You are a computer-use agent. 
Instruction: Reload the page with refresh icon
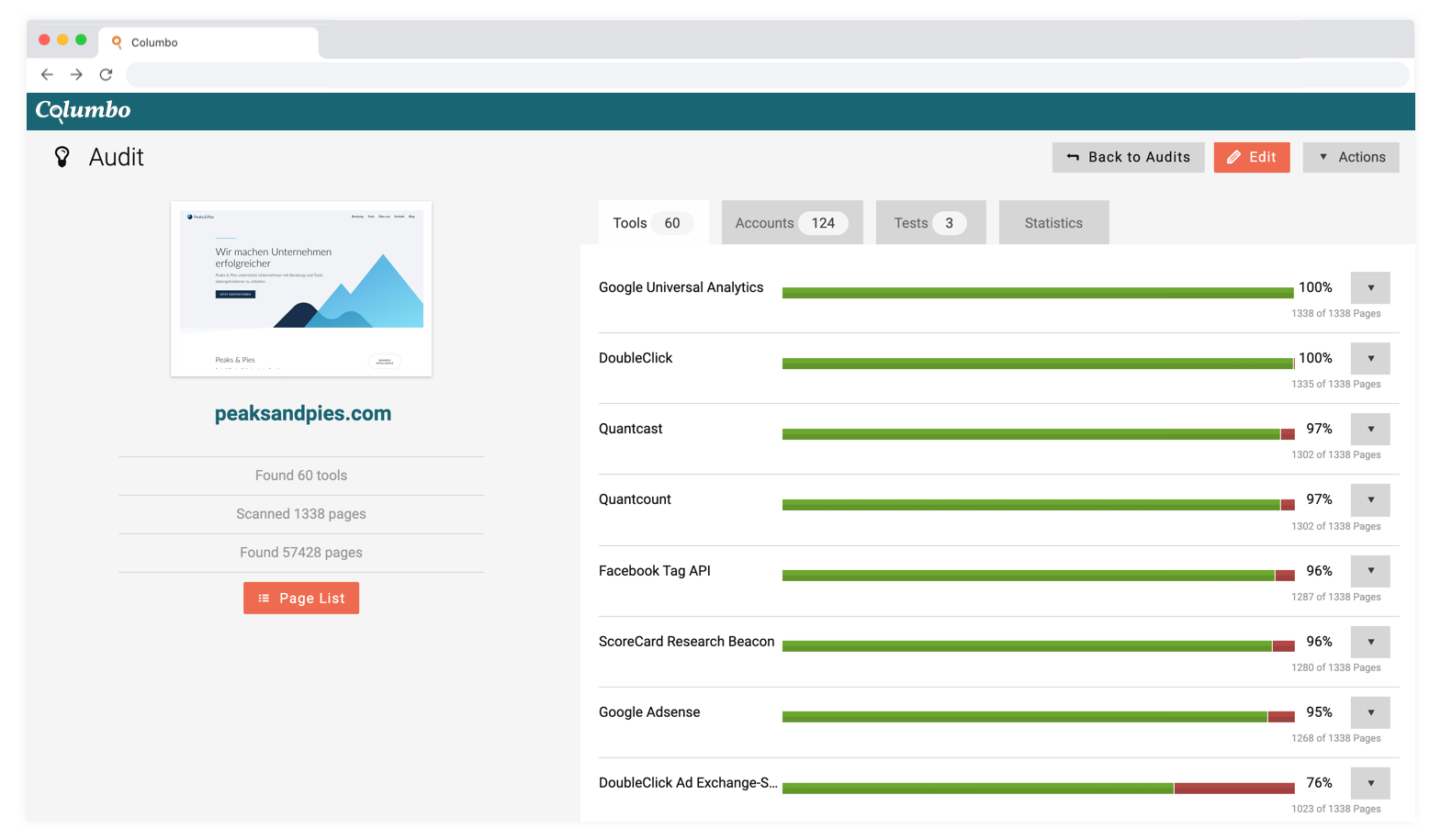point(106,74)
